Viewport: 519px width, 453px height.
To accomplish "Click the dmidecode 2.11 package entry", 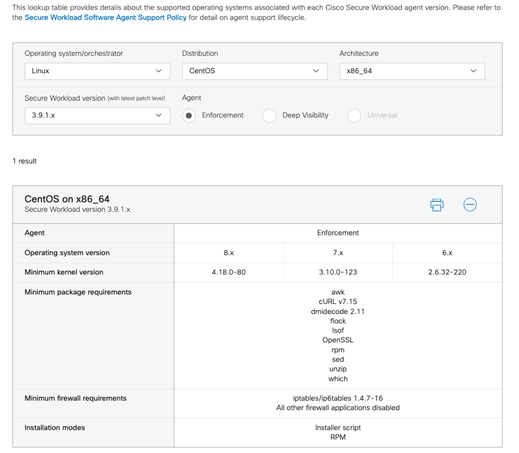I will pyautogui.click(x=338, y=311).
